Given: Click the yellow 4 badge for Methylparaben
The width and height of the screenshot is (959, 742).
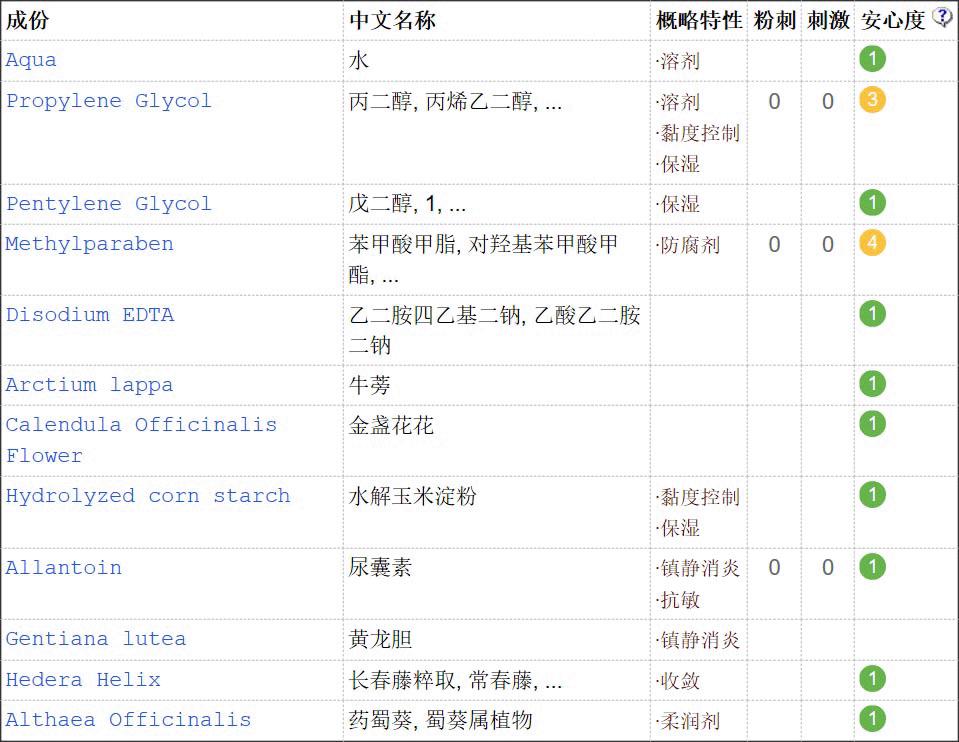Looking at the screenshot, I should click(x=871, y=241).
